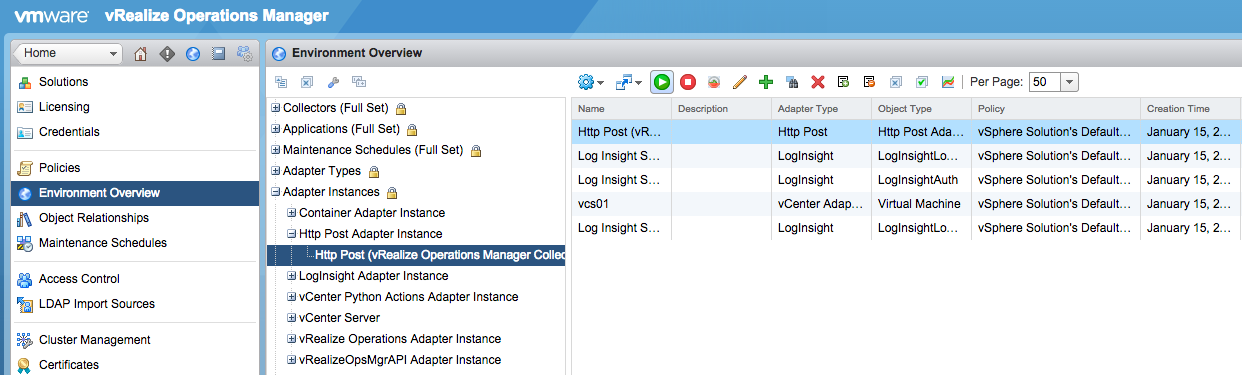Open the Alerts diamond icon
This screenshot has width=1242, height=375.
(x=167, y=54)
